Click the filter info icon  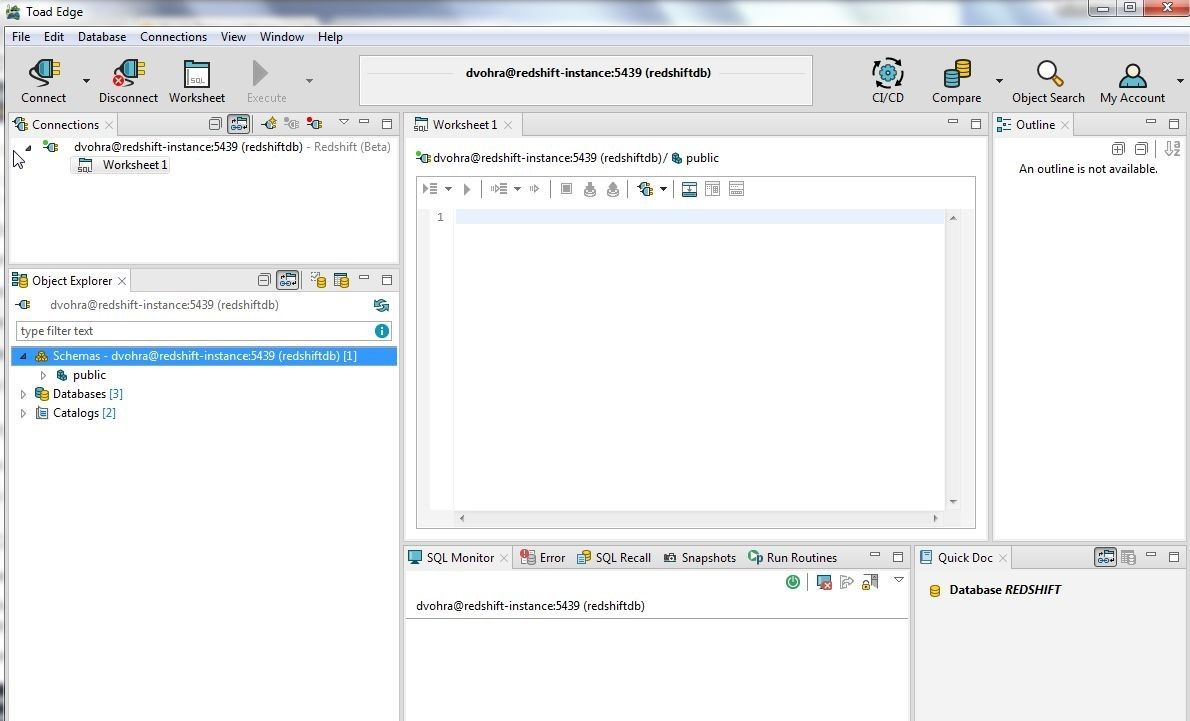(x=382, y=331)
